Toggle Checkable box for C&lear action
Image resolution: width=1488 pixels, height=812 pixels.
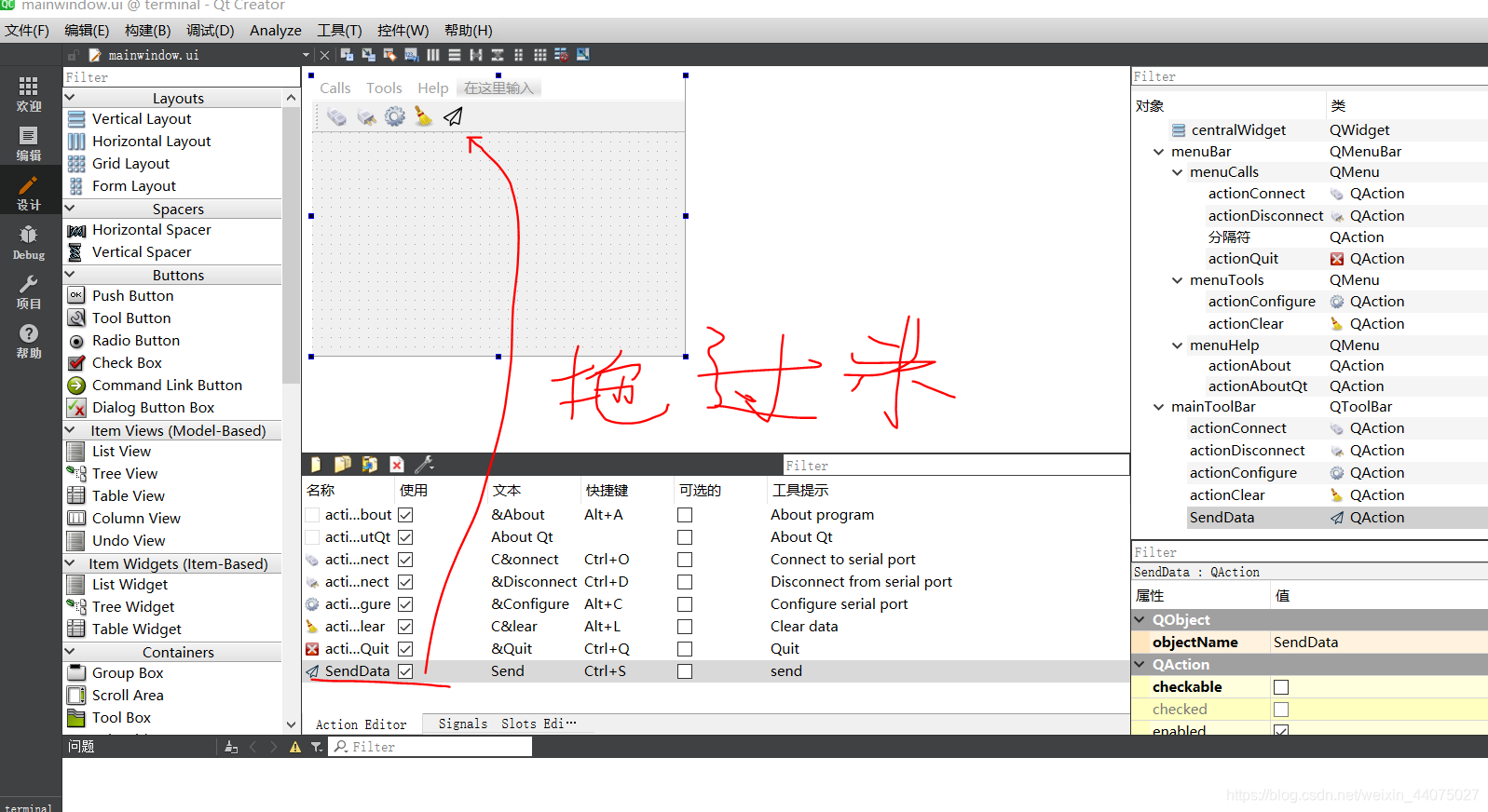click(x=685, y=627)
